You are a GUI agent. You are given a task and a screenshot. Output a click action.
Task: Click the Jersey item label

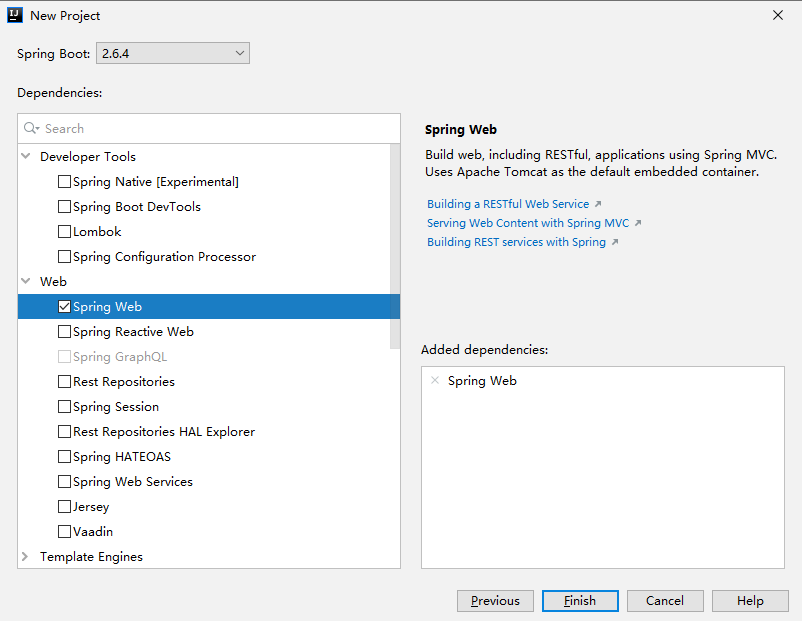[91, 507]
